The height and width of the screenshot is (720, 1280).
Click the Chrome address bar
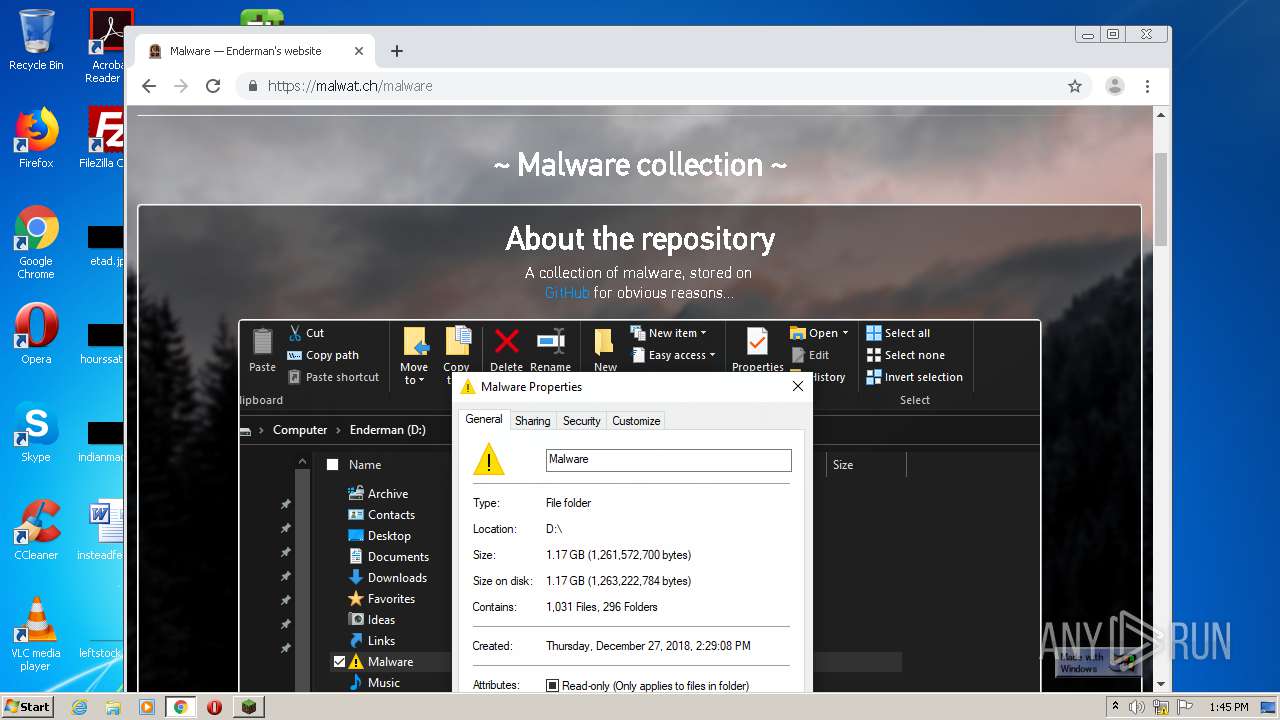[x=660, y=86]
